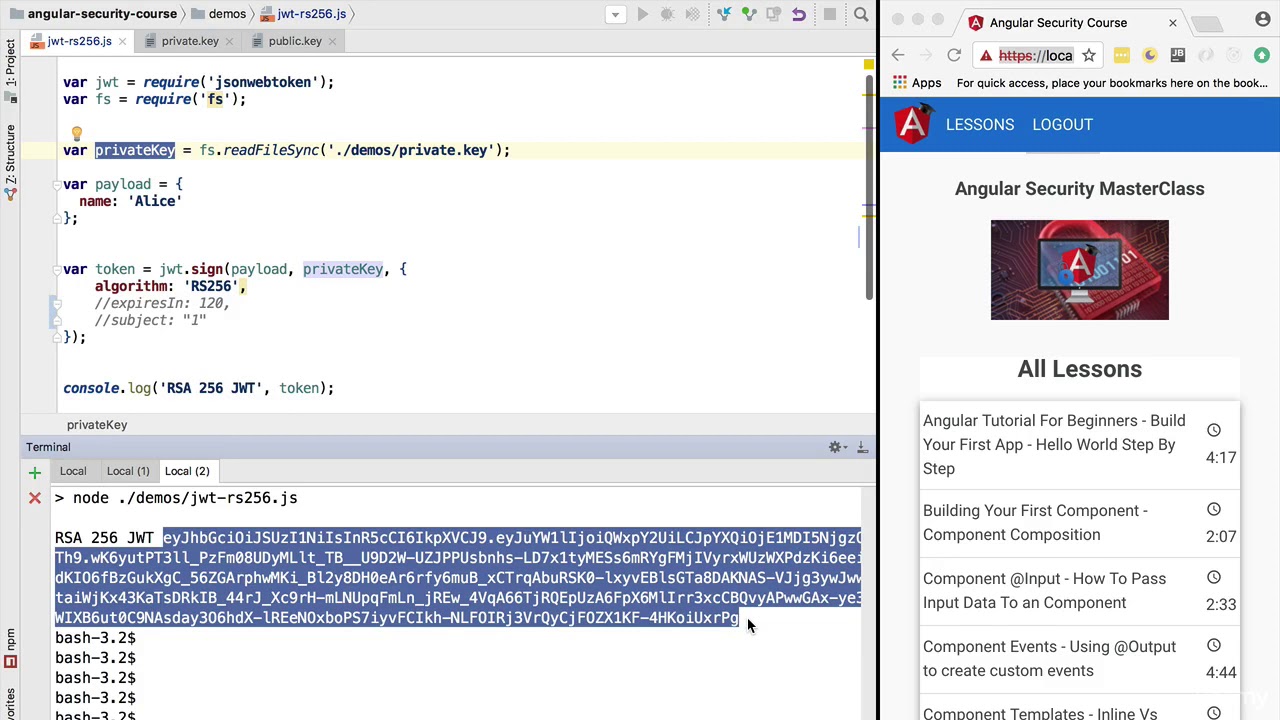Close the private.key editor tab
Image resolution: width=1280 pixels, height=720 pixels.
coord(231,41)
